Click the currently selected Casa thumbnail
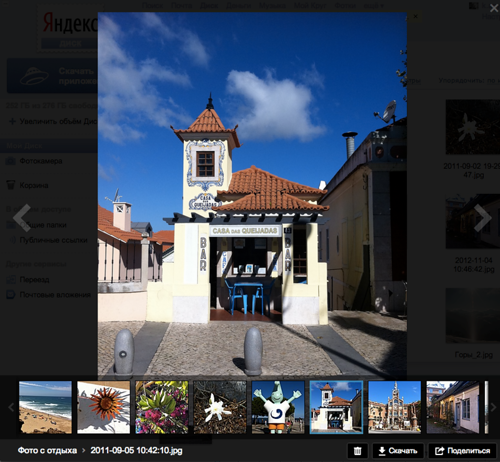Viewport: 500px width, 462px height. 336,407
